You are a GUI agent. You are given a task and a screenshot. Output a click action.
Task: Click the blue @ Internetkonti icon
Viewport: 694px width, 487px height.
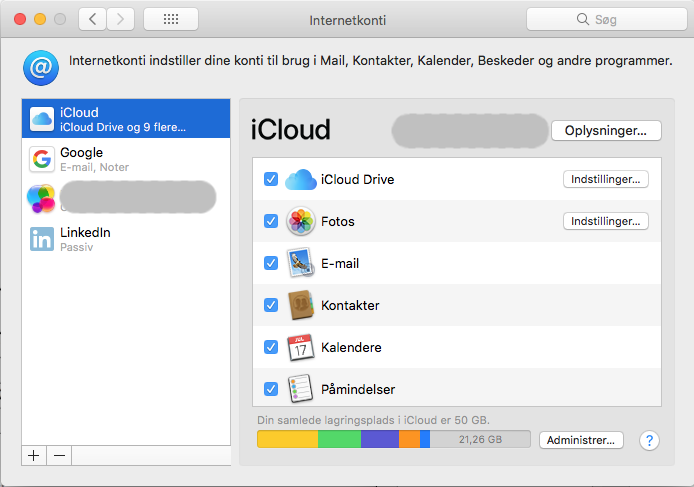(x=41, y=68)
